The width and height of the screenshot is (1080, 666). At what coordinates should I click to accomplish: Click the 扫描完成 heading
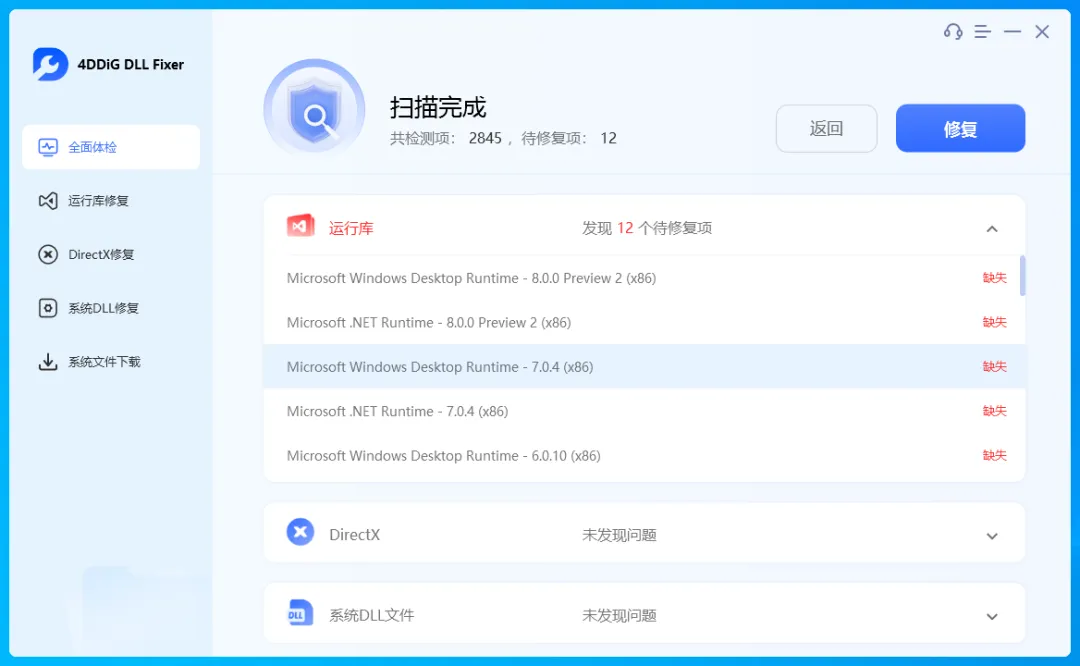pyautogui.click(x=438, y=107)
